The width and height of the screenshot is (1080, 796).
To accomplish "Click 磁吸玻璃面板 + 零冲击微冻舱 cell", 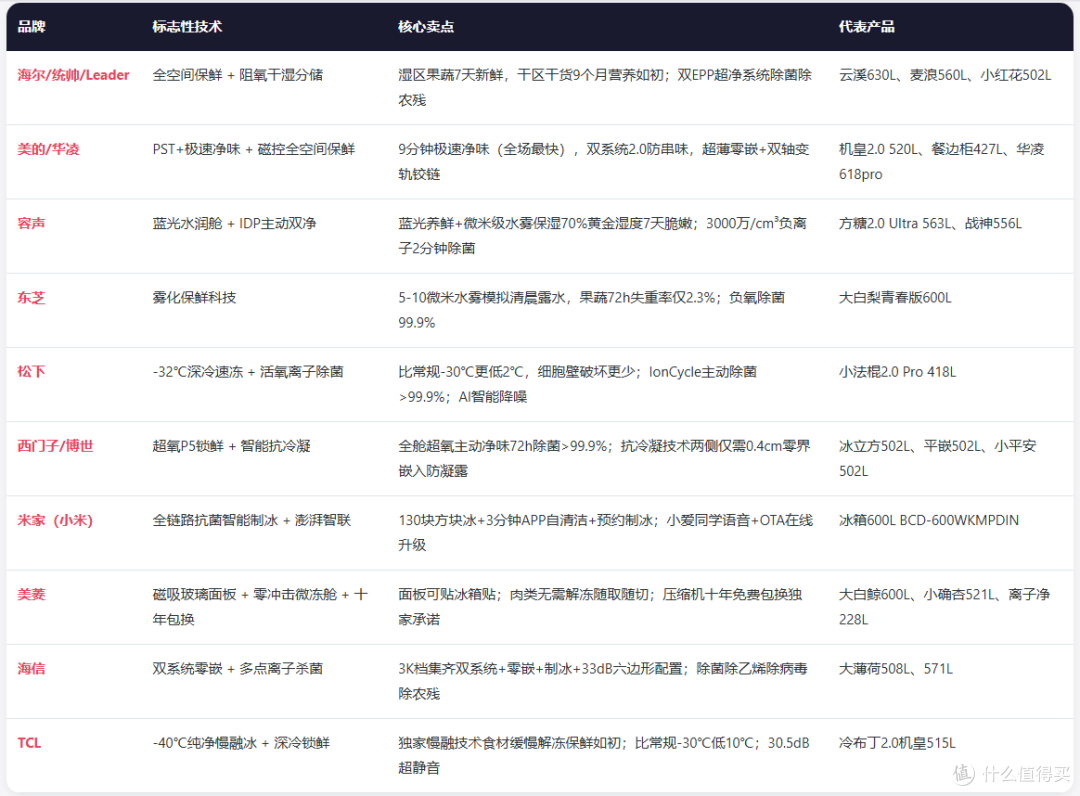I will coord(260,607).
